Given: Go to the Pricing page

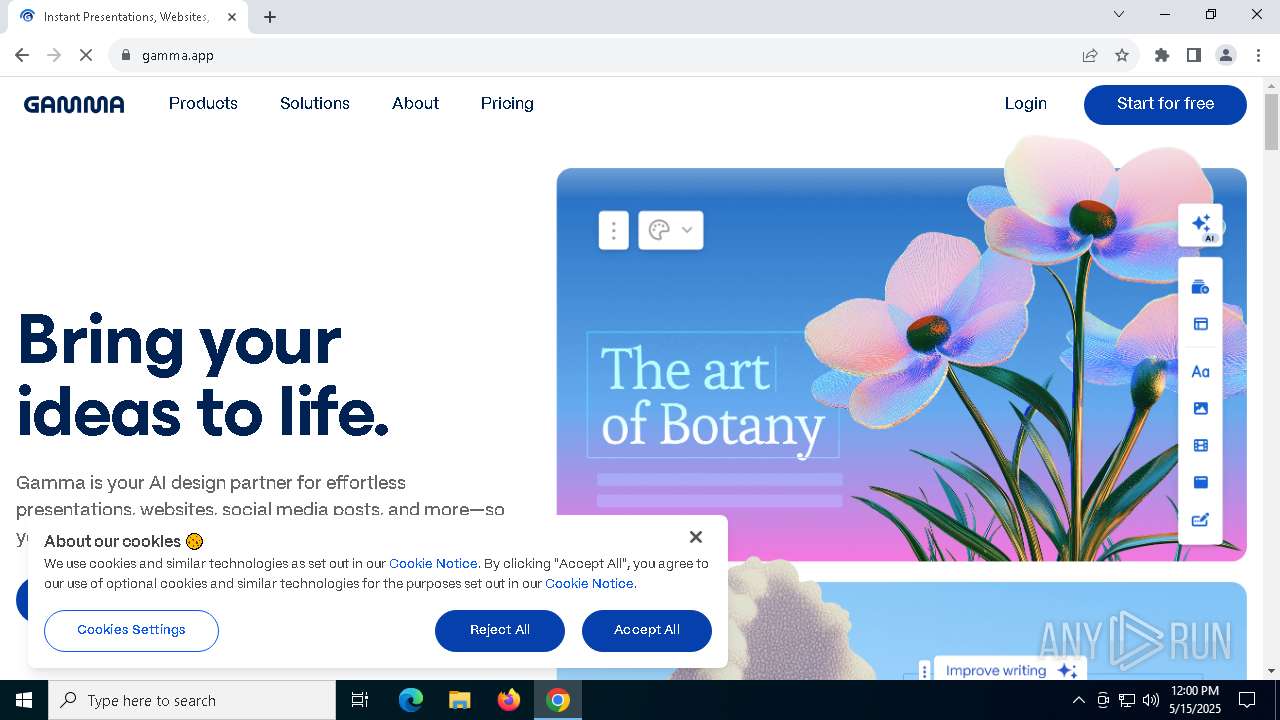Looking at the screenshot, I should click(507, 104).
